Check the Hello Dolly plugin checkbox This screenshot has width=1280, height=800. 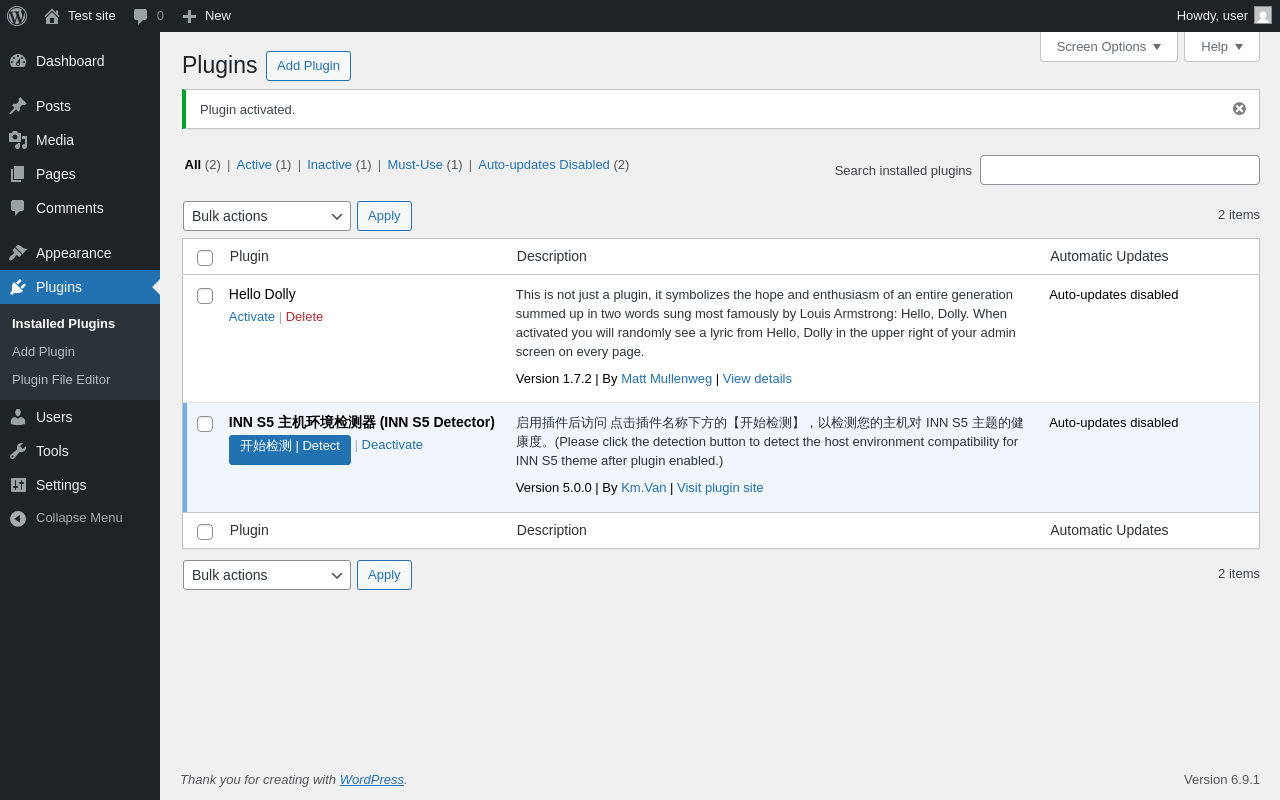pyautogui.click(x=205, y=296)
